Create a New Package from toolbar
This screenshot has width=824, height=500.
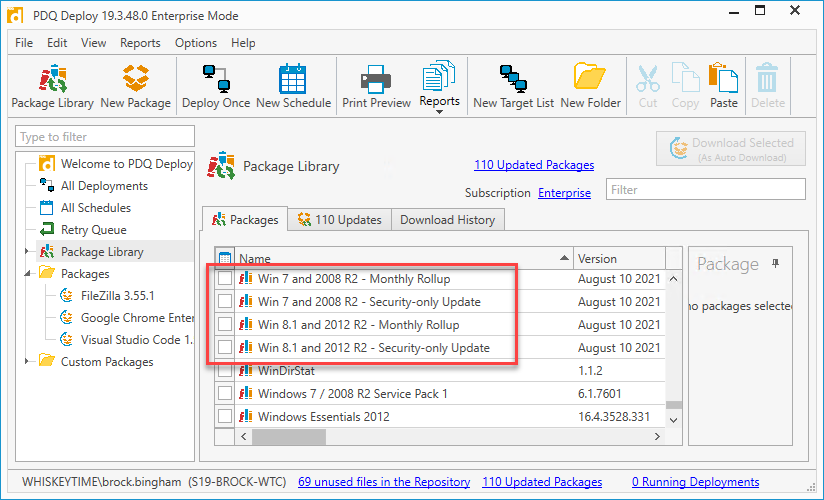coord(136,87)
